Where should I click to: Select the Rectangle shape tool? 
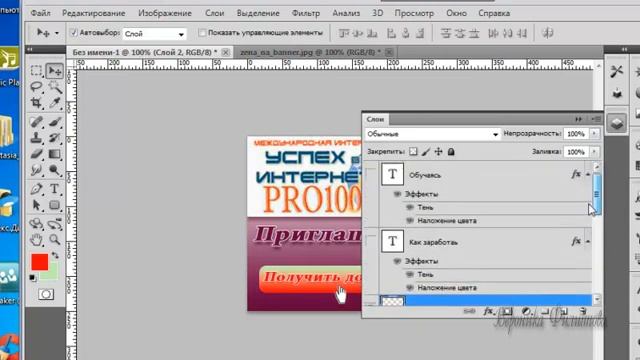click(54, 204)
